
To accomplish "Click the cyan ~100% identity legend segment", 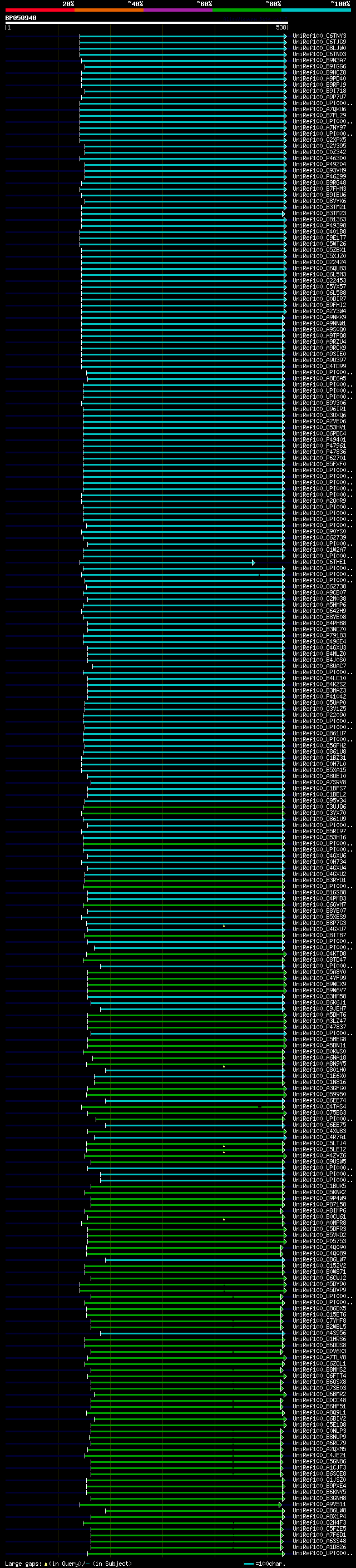I will [x=316, y=10].
